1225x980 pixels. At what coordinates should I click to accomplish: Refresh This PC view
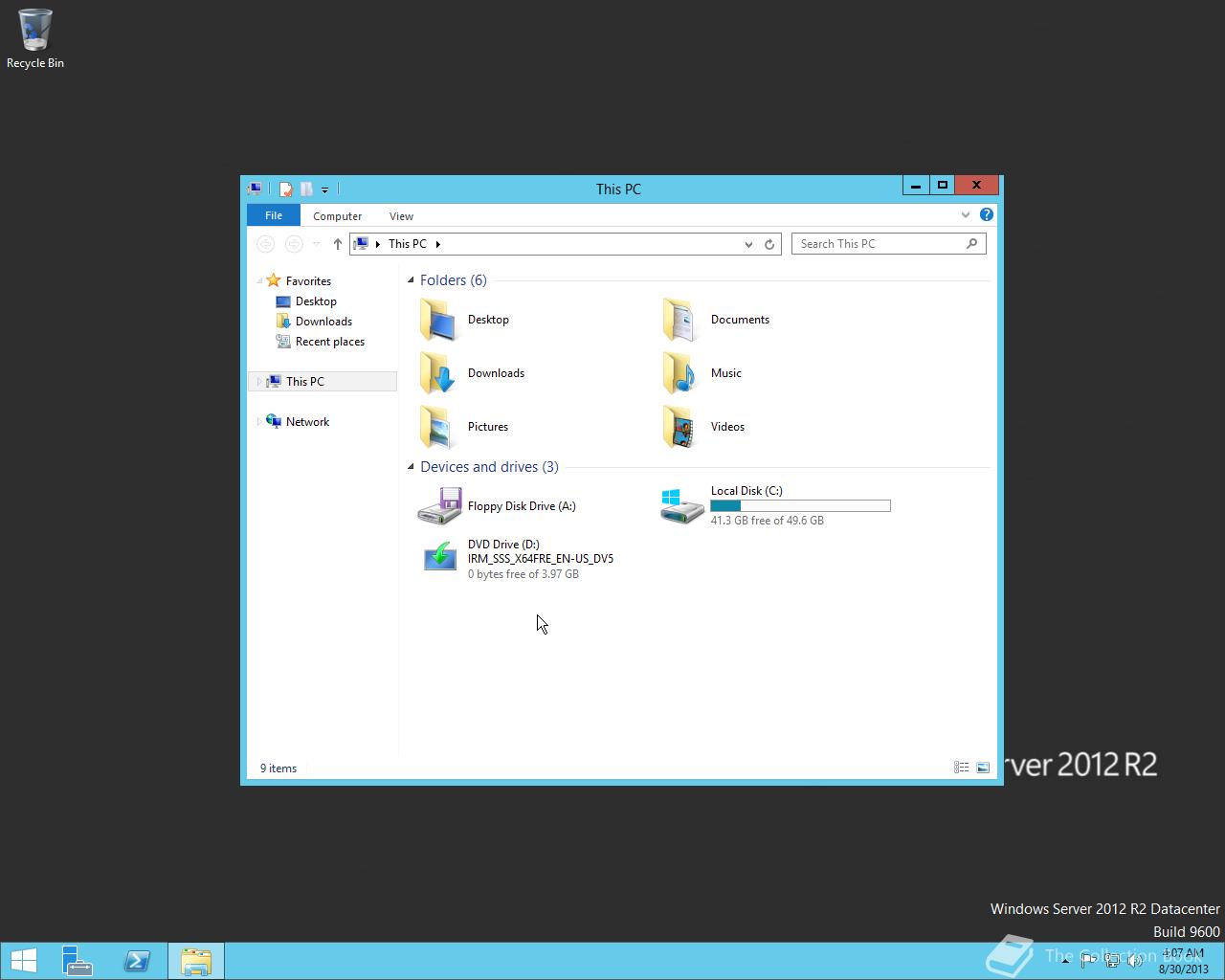769,244
